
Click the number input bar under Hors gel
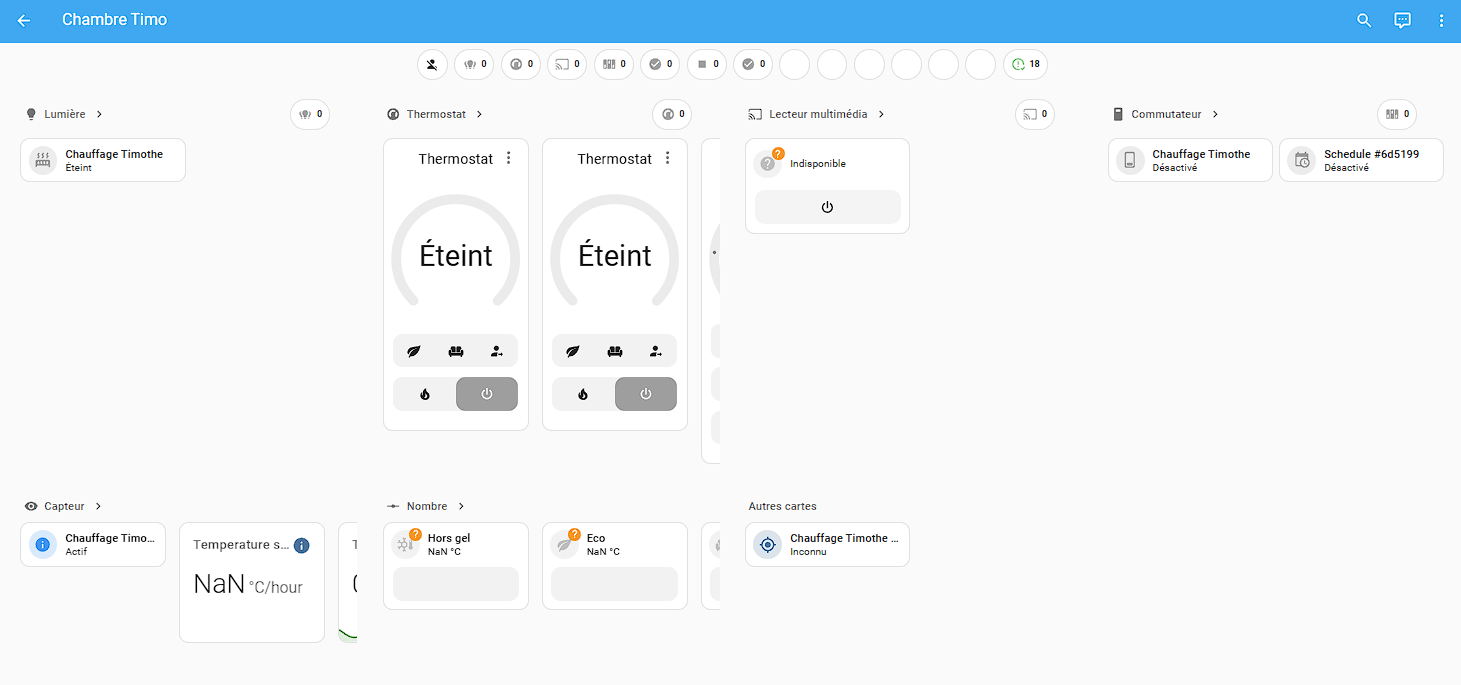click(456, 584)
